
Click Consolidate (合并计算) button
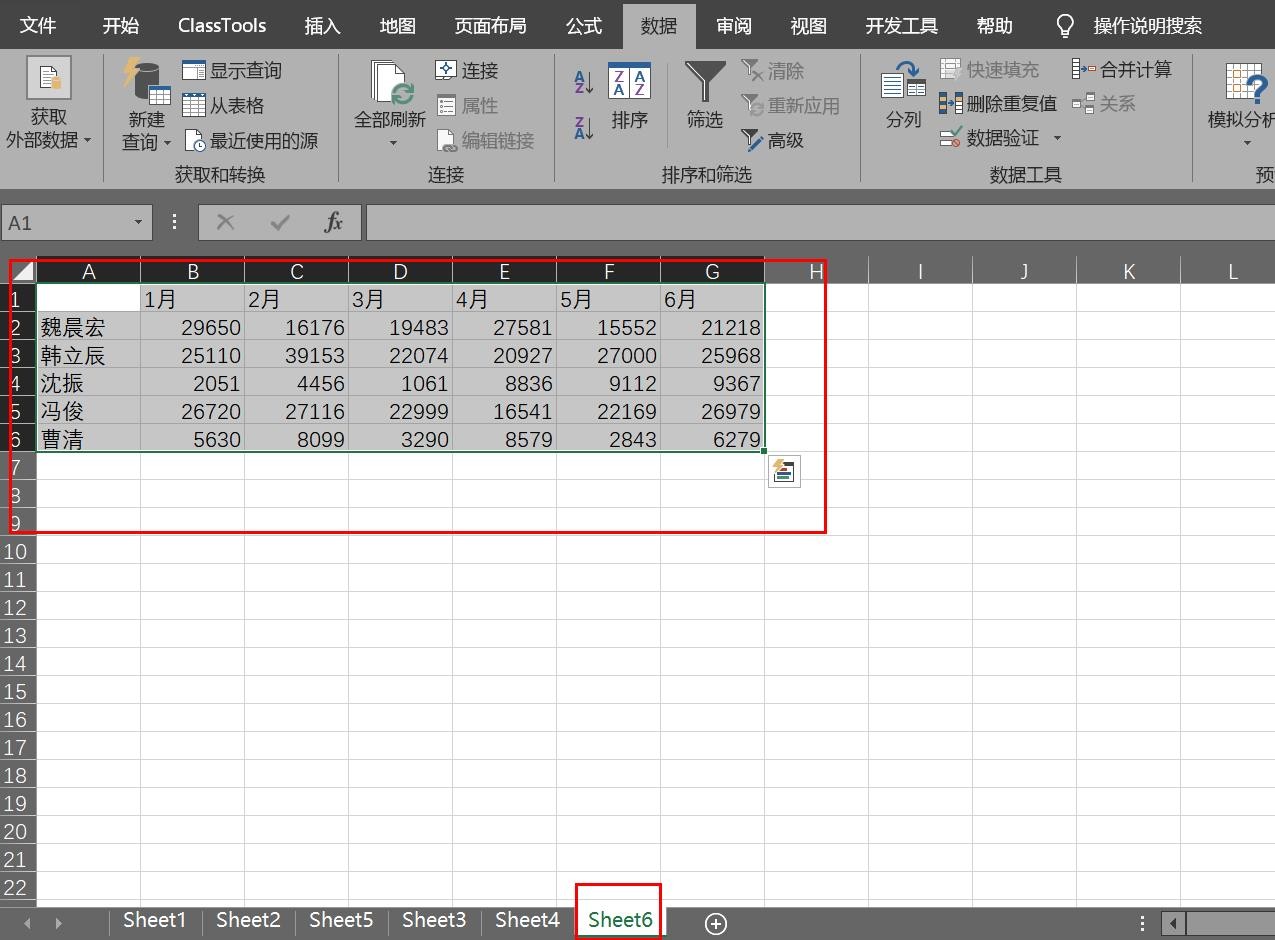1122,70
